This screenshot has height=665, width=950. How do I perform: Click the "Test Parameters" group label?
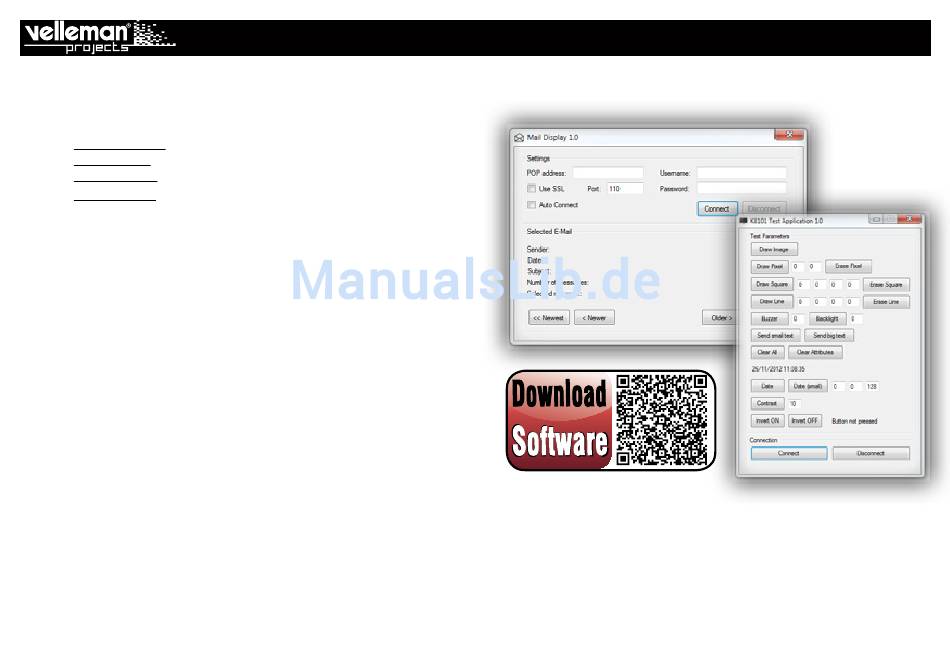coord(769,236)
